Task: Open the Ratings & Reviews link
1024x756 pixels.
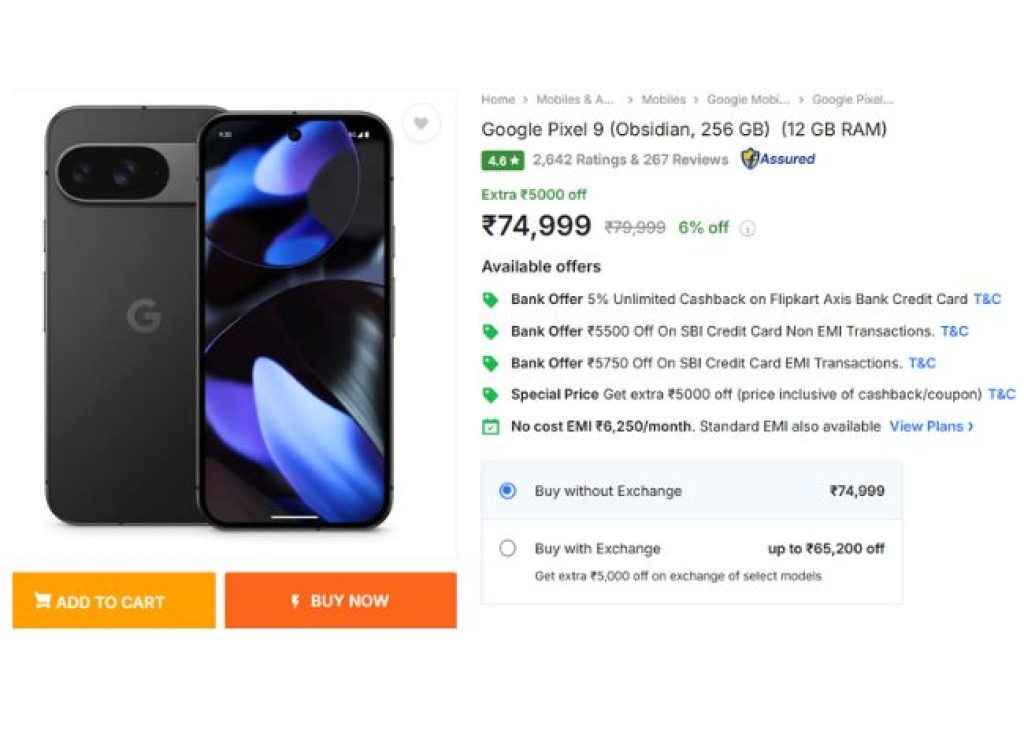Action: point(630,160)
